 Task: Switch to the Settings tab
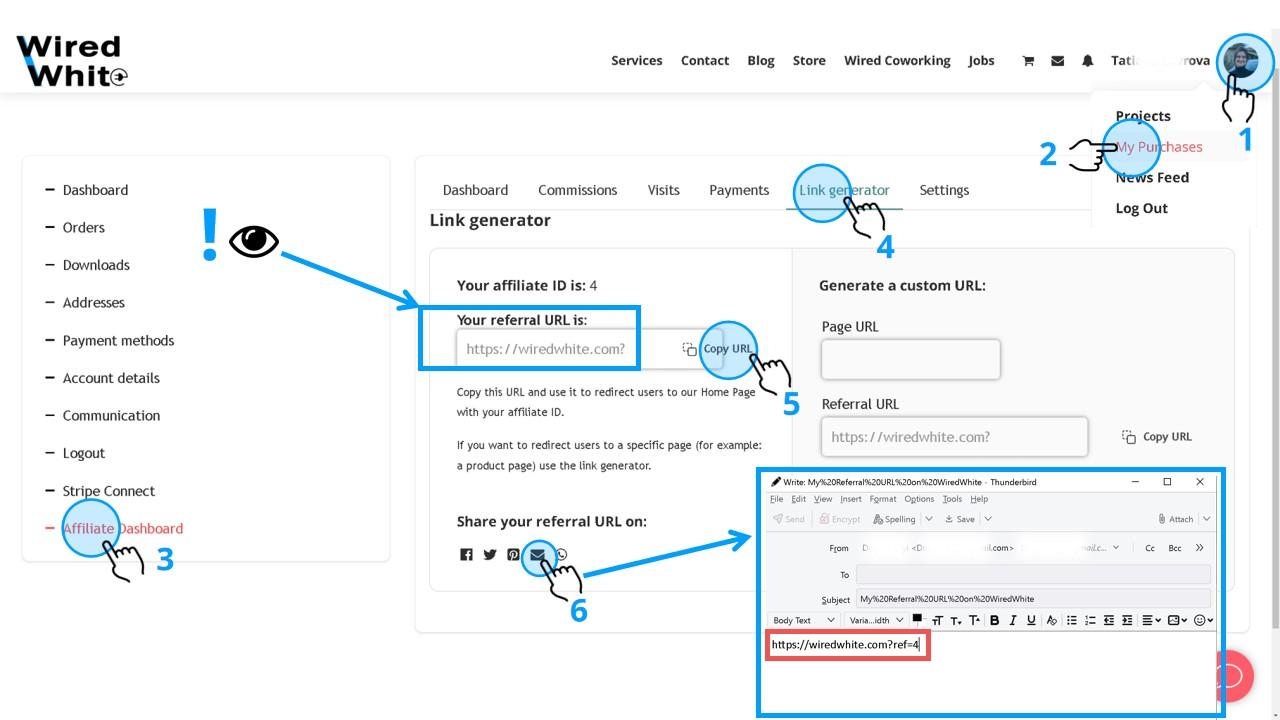click(944, 190)
